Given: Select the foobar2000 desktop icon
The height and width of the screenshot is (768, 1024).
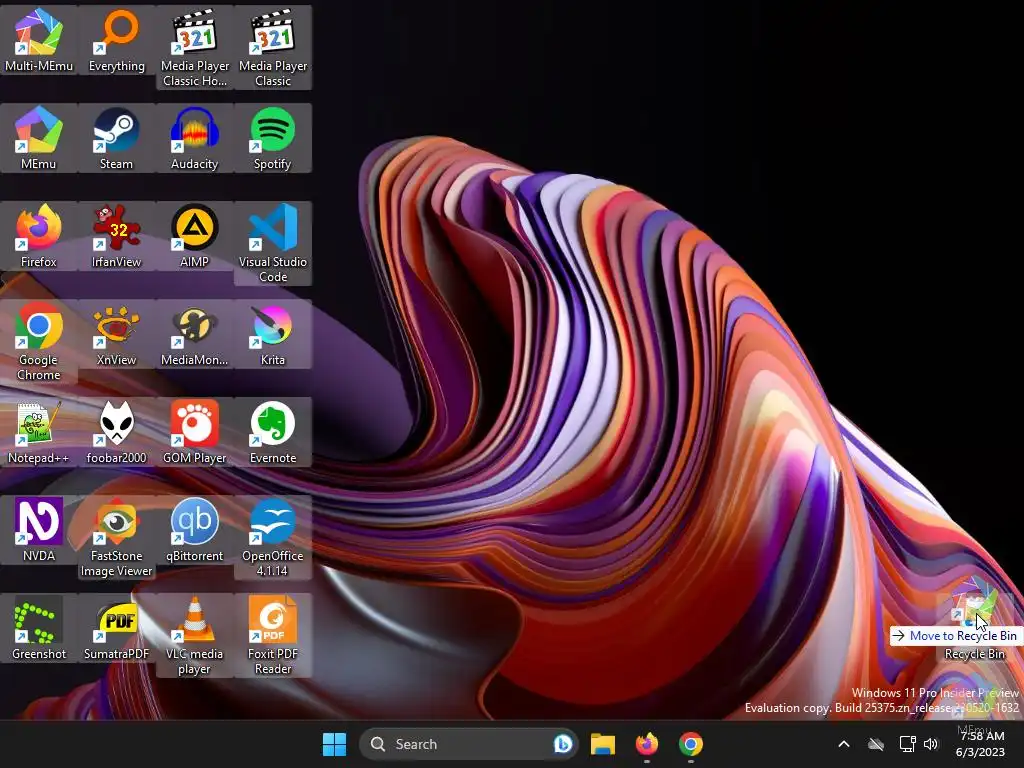Looking at the screenshot, I should pos(116,432).
